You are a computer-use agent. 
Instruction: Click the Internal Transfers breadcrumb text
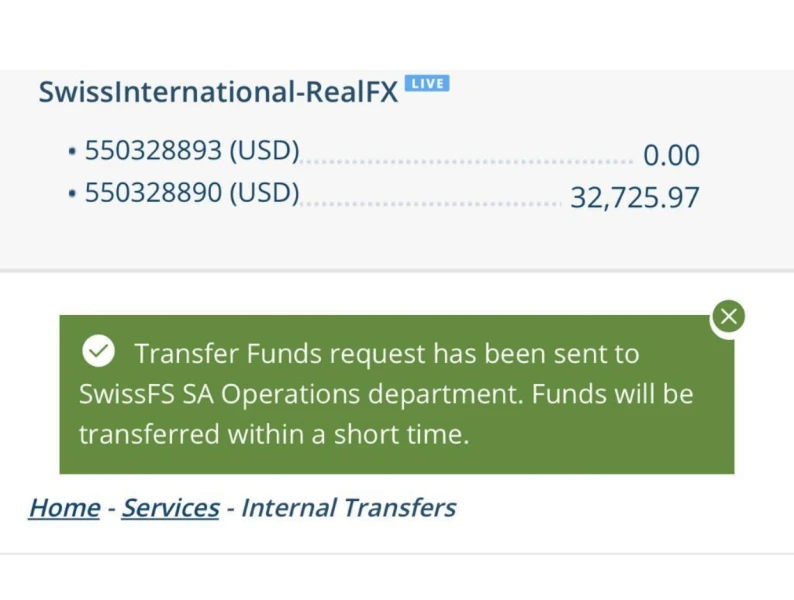(x=348, y=508)
